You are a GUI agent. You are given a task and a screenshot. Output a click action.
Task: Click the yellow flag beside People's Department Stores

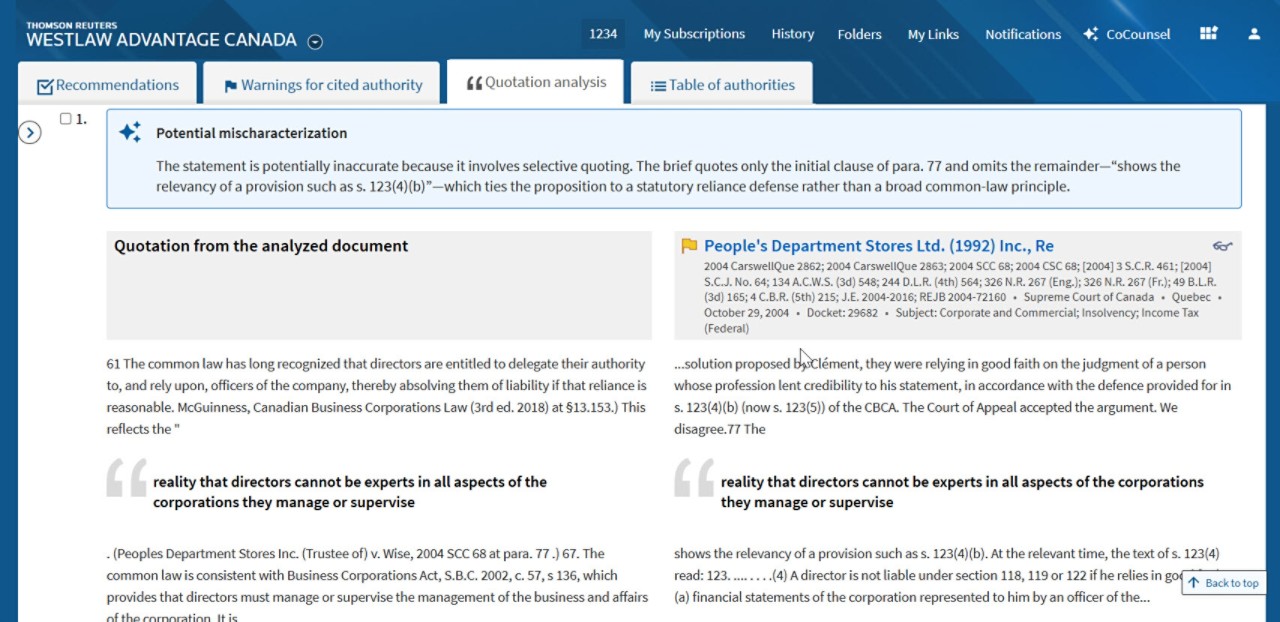(x=689, y=246)
